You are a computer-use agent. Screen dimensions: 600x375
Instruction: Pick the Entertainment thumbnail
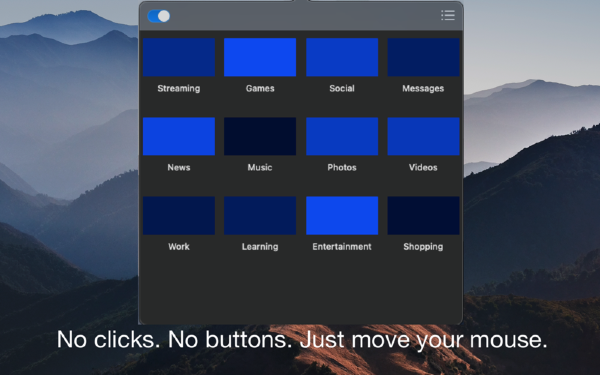[x=342, y=215]
